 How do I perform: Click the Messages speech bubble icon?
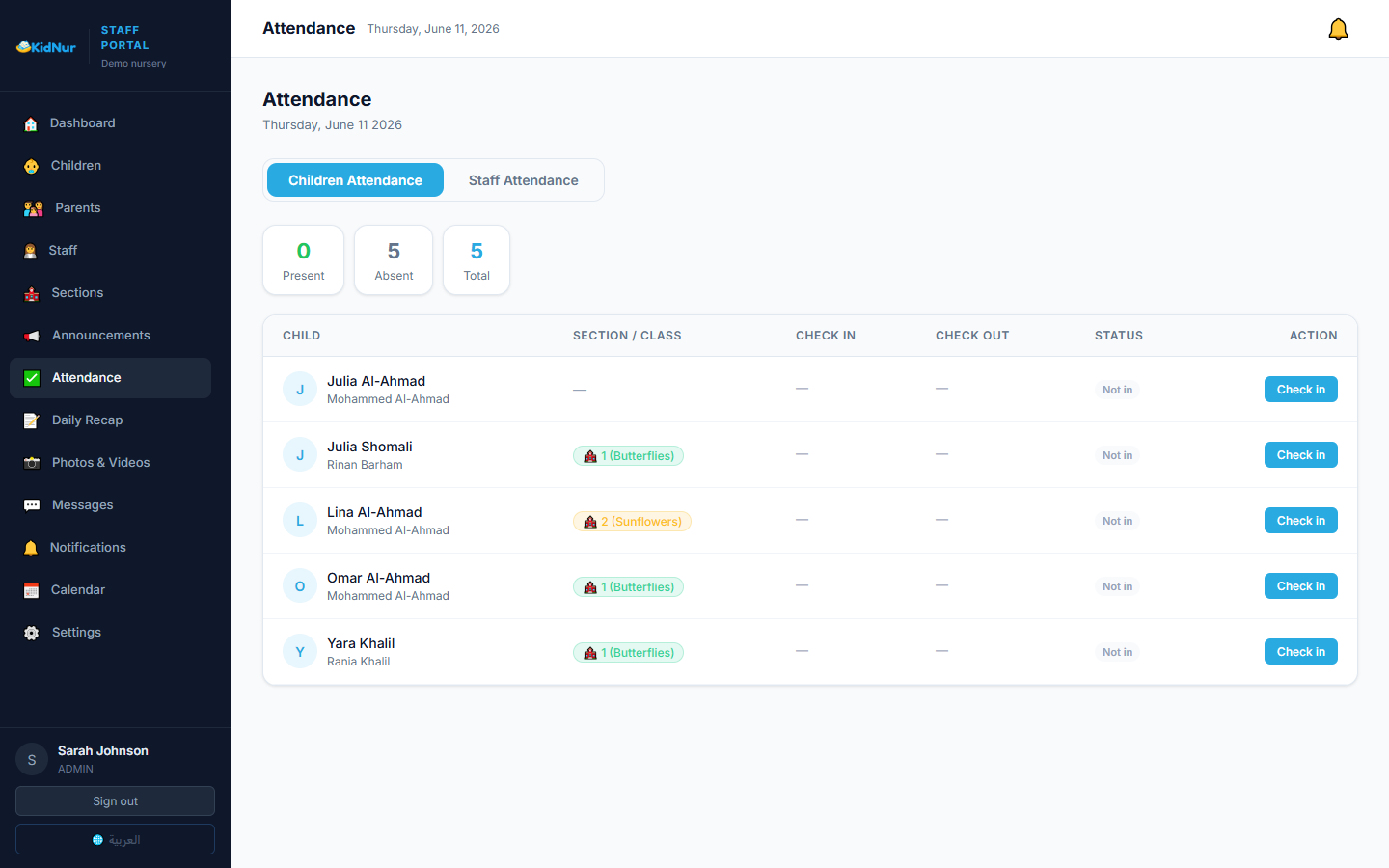point(32,505)
